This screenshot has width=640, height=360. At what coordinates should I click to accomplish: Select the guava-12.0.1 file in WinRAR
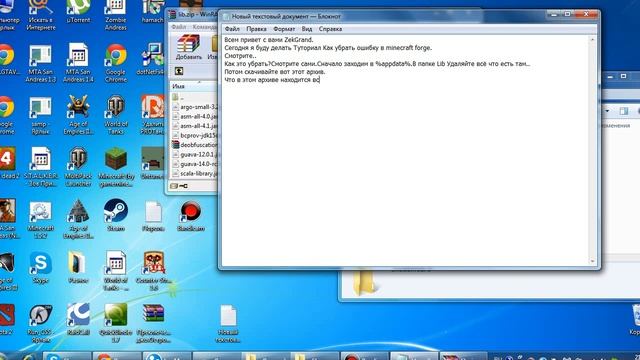point(195,154)
